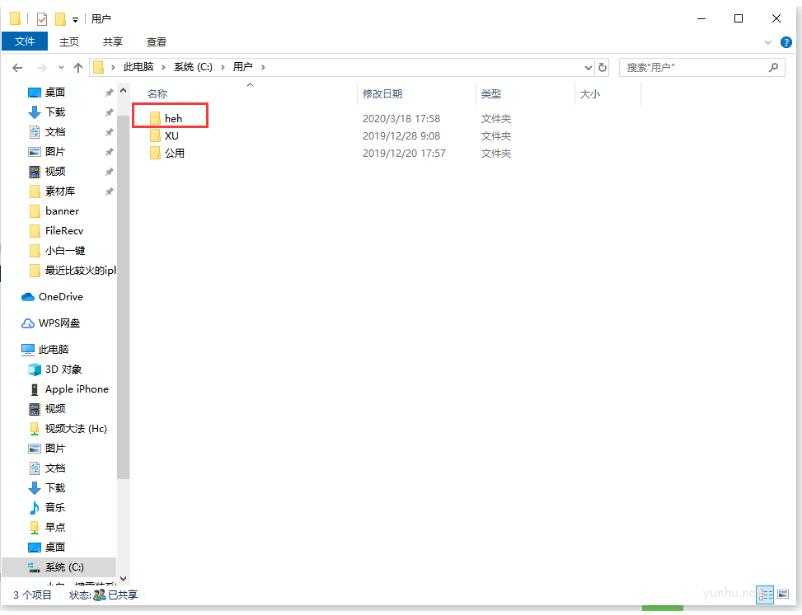Image resolution: width=802 pixels, height=615 pixels.
Task: Click the folder icon in the address bar
Action: coord(97,66)
